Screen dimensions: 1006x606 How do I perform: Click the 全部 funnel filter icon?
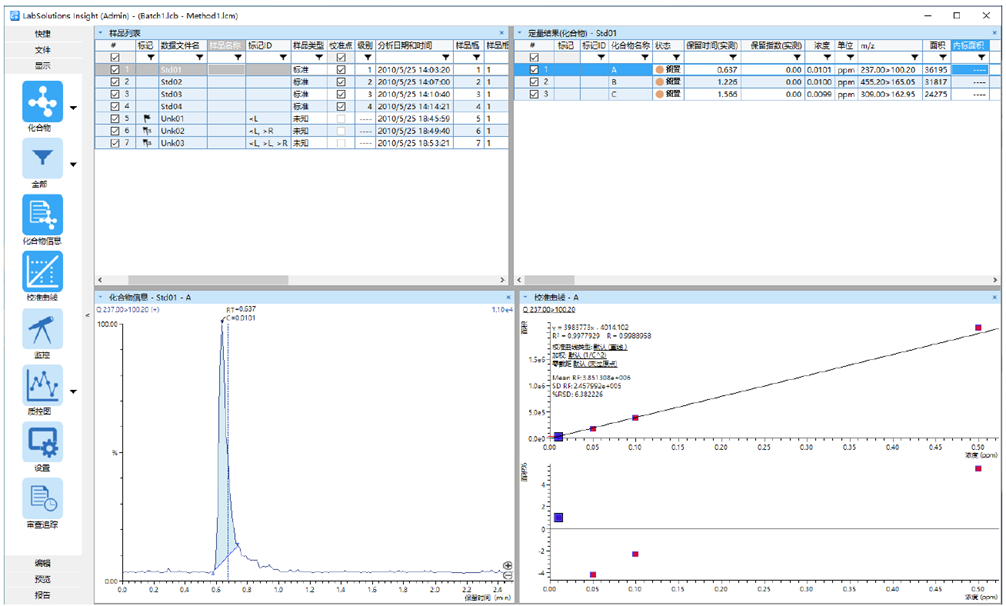click(x=42, y=158)
